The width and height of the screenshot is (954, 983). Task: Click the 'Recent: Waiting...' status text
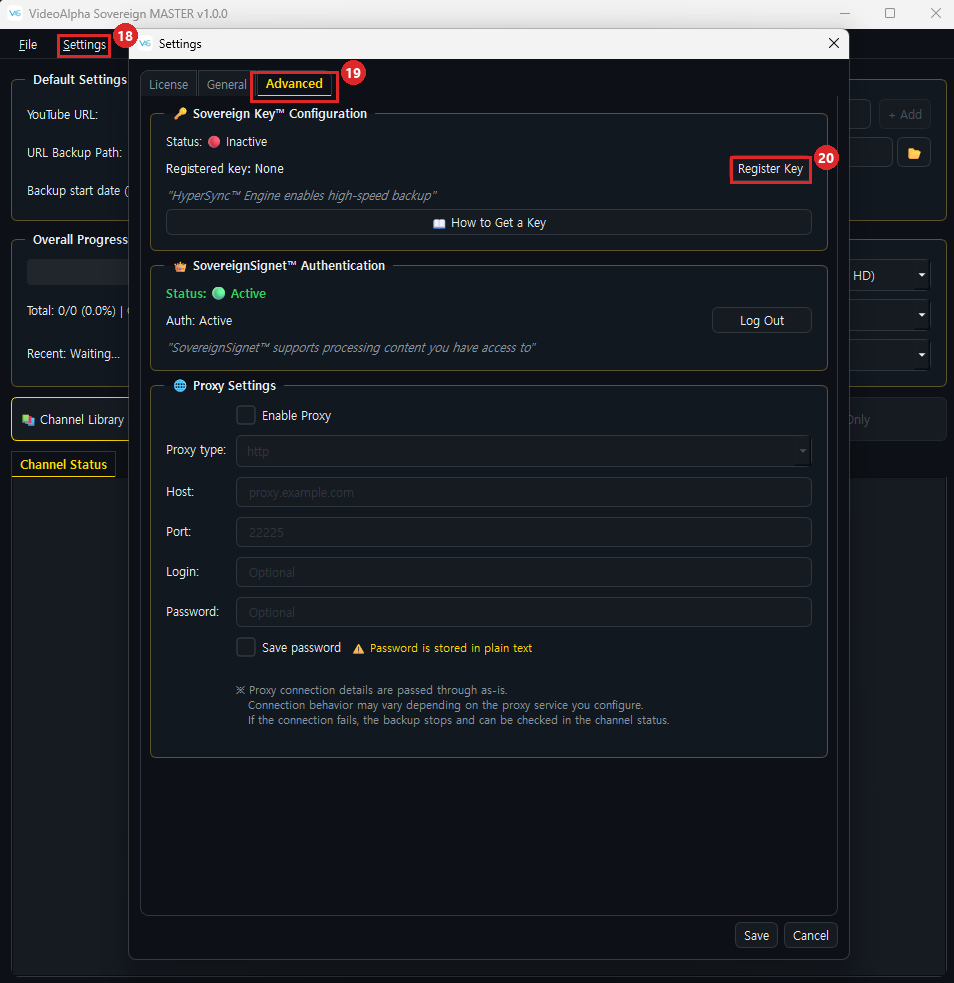point(73,354)
